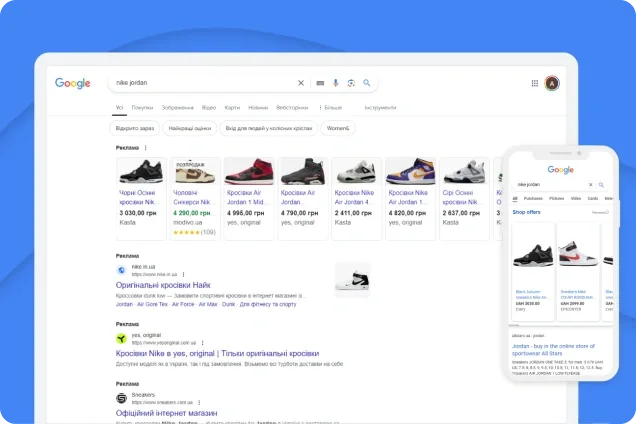Start voice search with microphone icon
Viewport: 636px width, 424px height.
pos(335,83)
